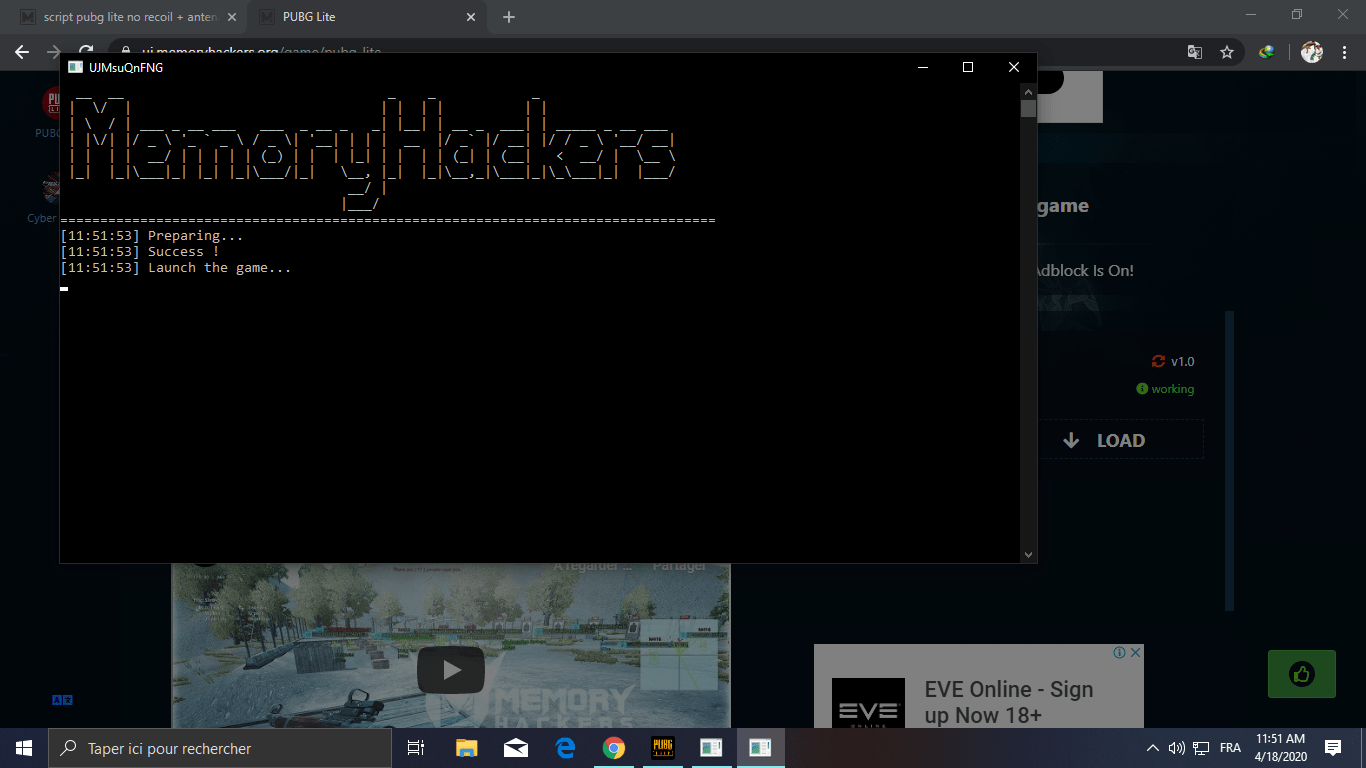Select the PUBG Lite browser tab
Image resolution: width=1366 pixels, height=768 pixels.
(x=366, y=17)
